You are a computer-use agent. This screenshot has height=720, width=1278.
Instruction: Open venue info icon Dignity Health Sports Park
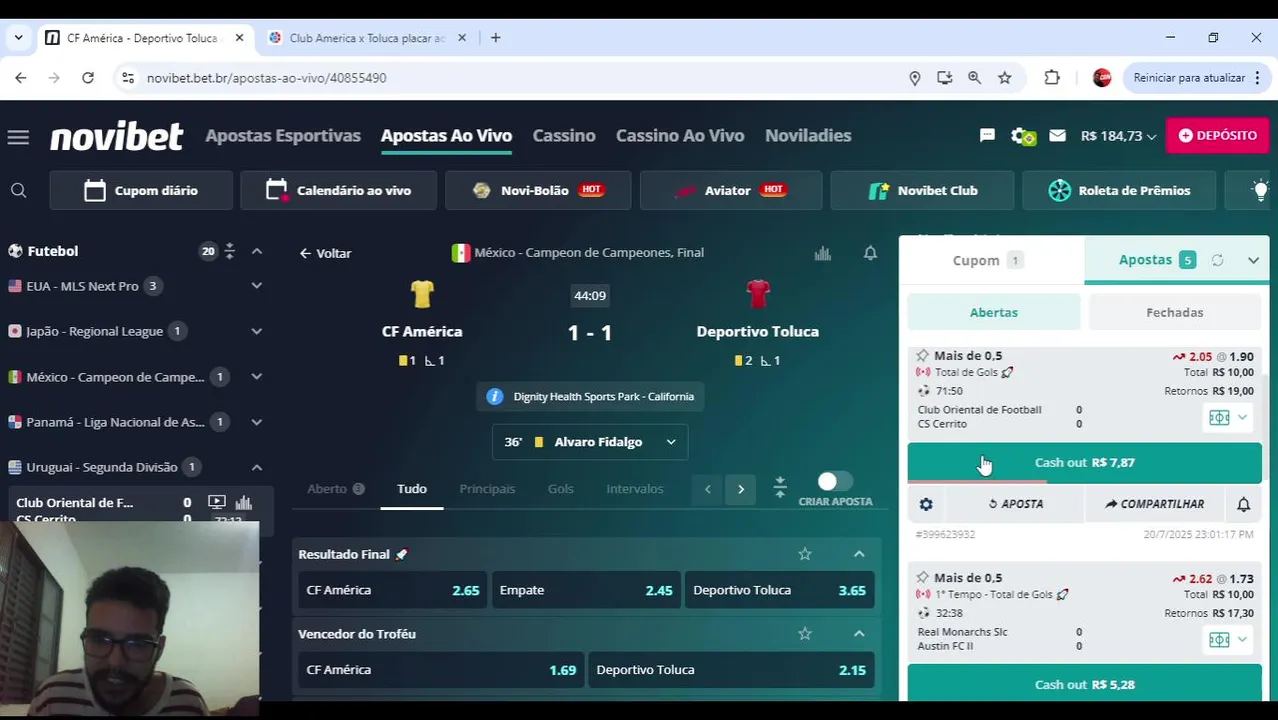(494, 397)
